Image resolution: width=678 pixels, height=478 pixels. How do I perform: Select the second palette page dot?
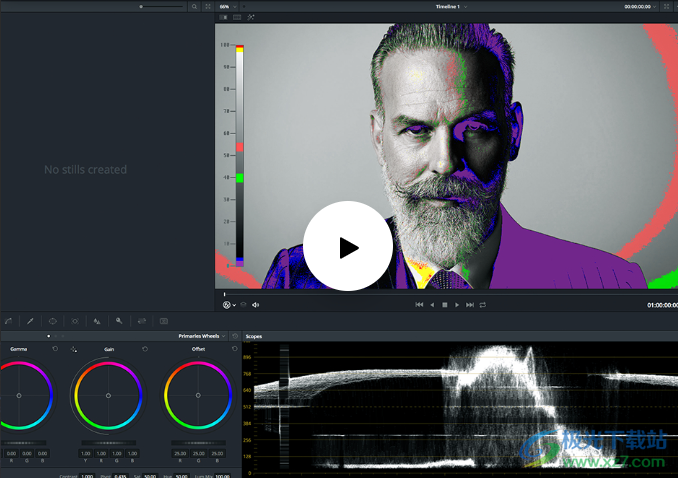55,336
